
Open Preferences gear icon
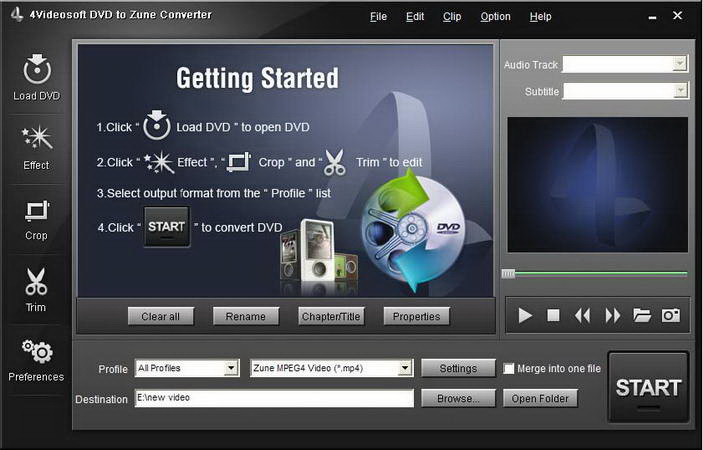click(x=36, y=360)
